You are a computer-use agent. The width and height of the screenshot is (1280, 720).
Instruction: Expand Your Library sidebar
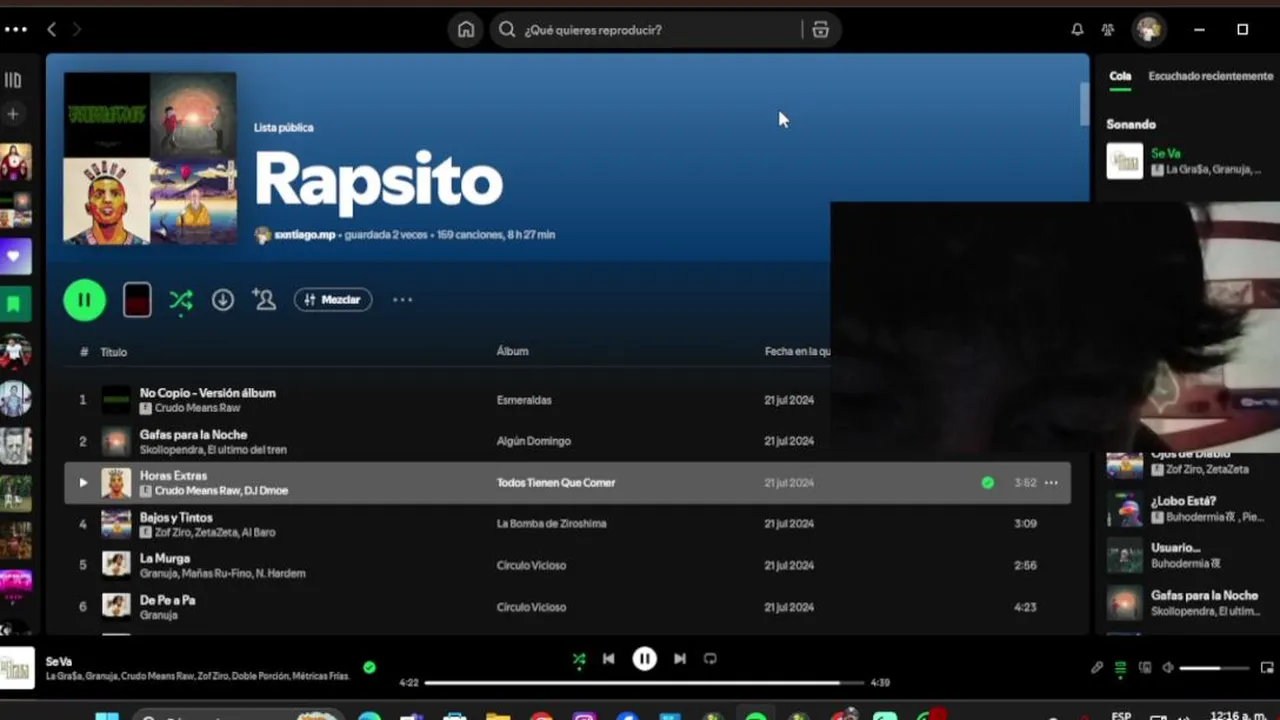click(13, 80)
